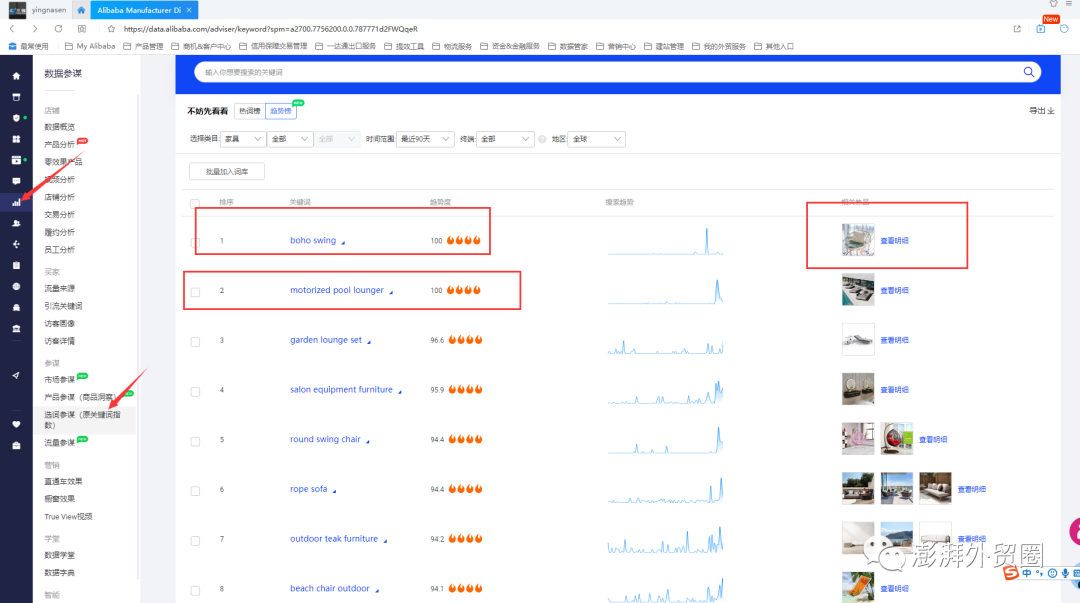Open True View视频 in the side menu
Viewport: 1080px width, 603px height.
click(x=68, y=517)
